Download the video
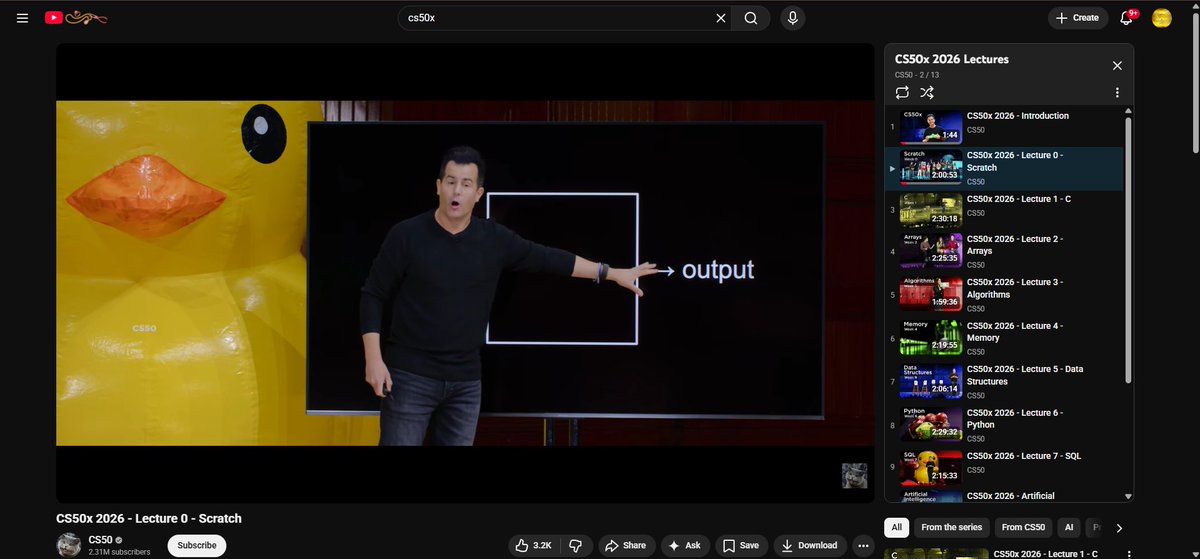The height and width of the screenshot is (559, 1200). click(810, 545)
